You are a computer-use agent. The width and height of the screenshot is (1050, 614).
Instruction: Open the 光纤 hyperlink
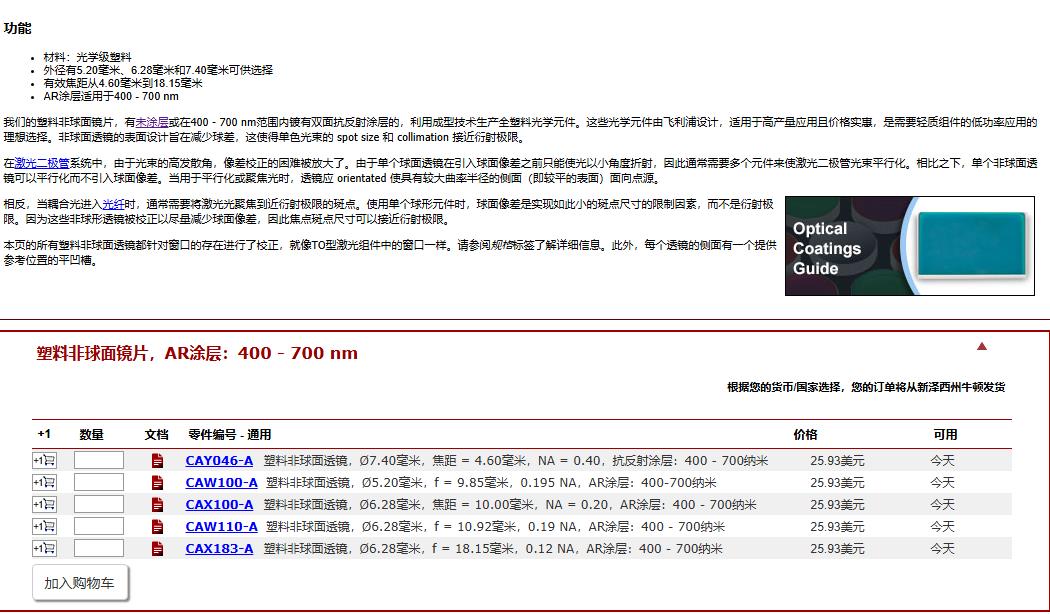[113, 204]
